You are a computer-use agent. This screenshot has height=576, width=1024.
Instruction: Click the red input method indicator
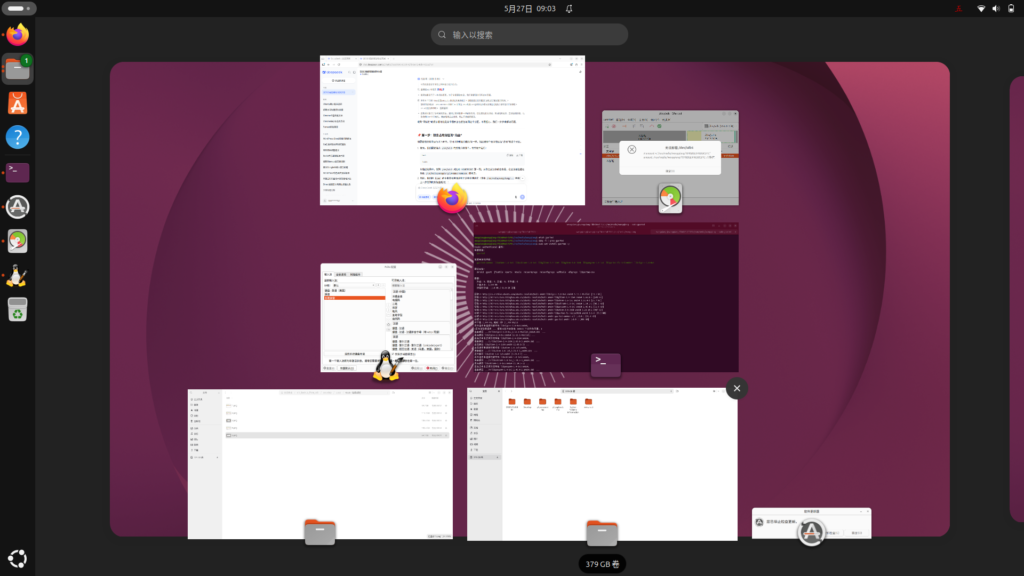pos(959,8)
